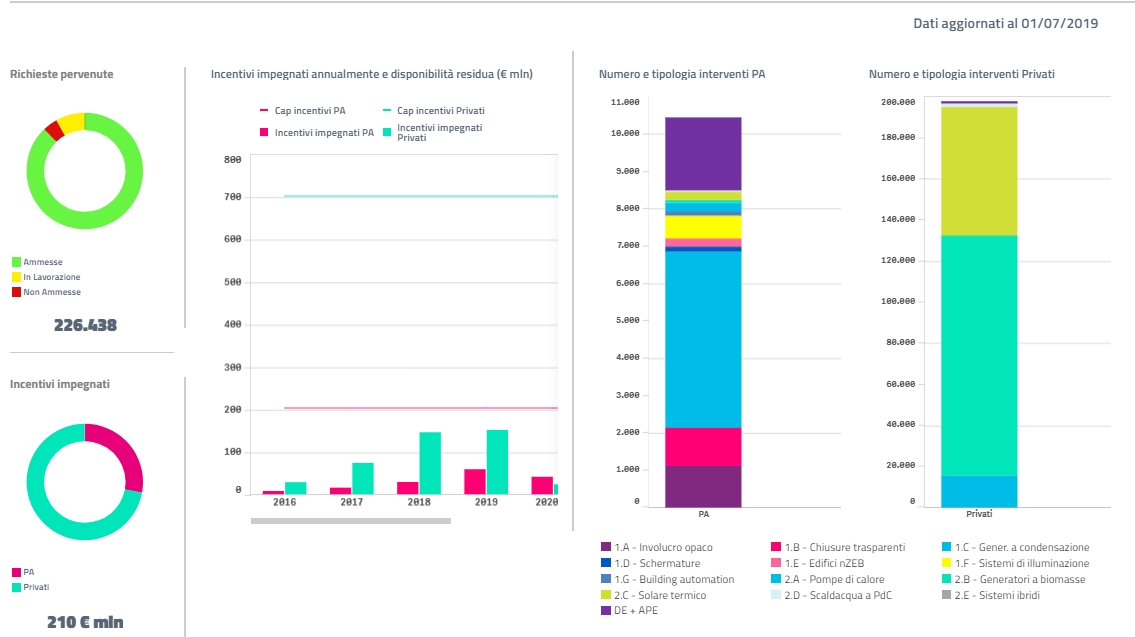
Task: Click the 2019 Incentivi impegnati Privati bar
Action: pyautogui.click(x=497, y=462)
